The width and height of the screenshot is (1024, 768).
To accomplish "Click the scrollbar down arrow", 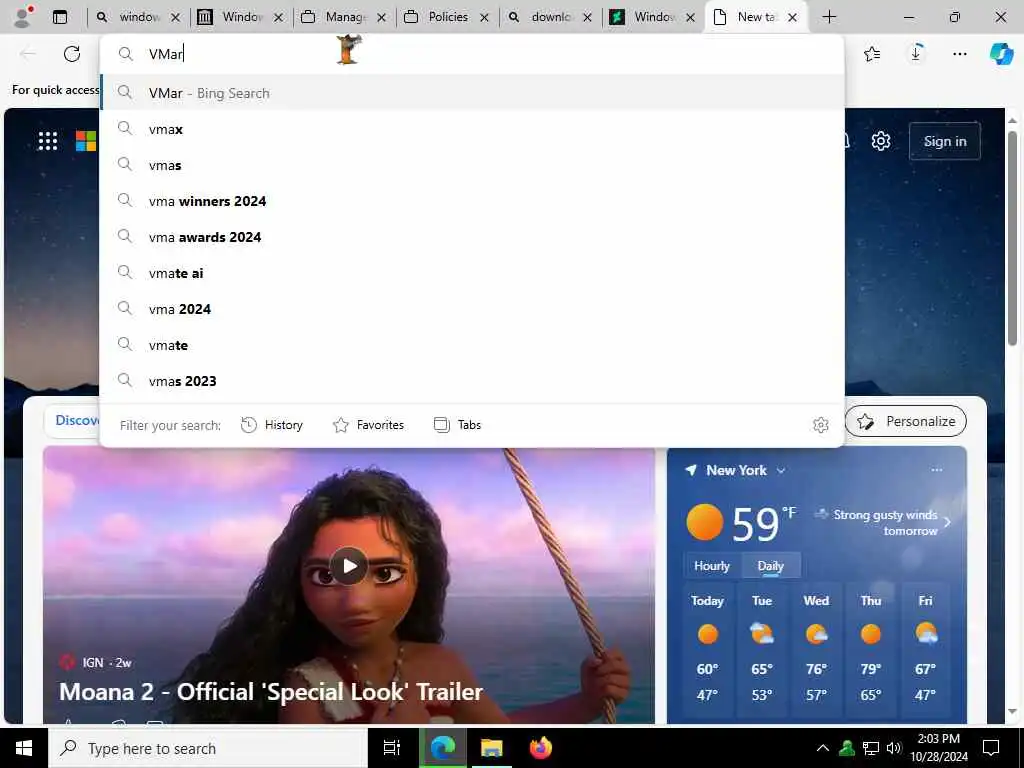I will click(1012, 712).
